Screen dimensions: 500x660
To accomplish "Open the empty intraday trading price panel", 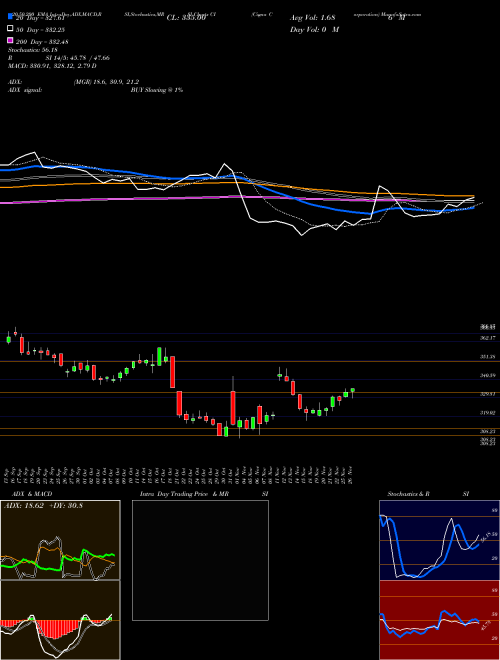I will [200, 560].
